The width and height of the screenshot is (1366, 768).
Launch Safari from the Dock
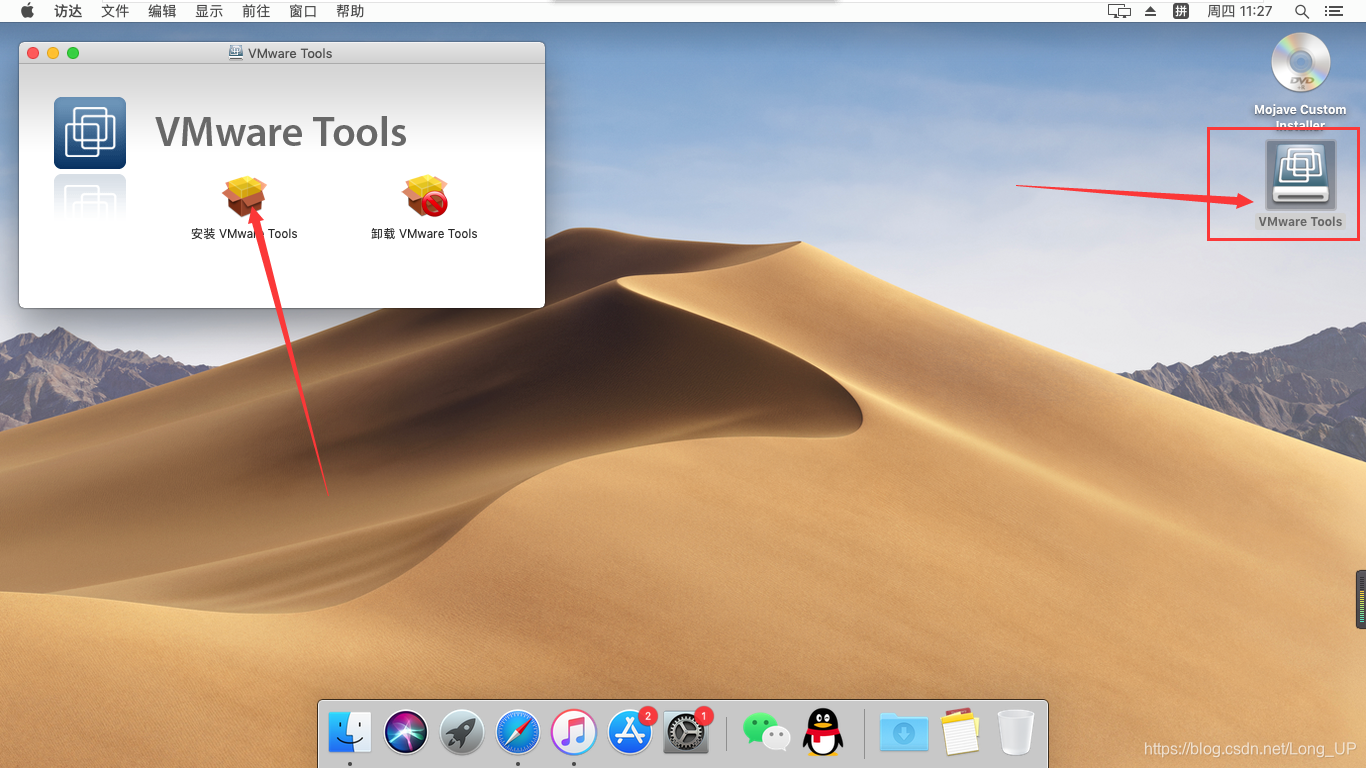click(x=518, y=732)
